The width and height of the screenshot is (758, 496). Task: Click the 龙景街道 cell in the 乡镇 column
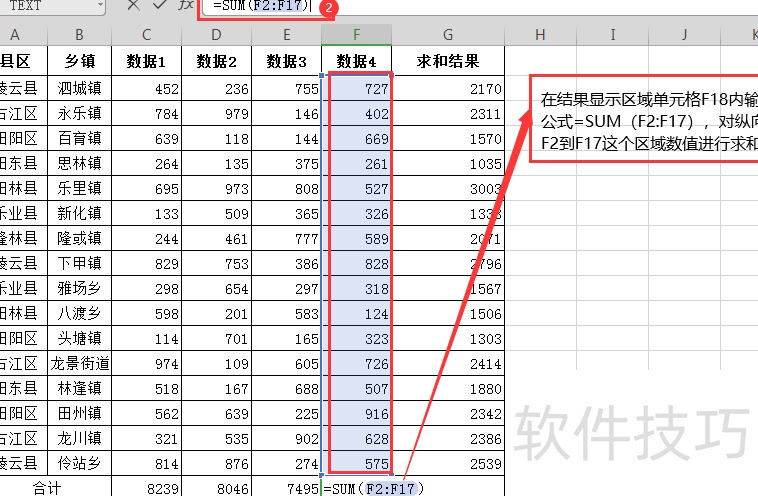coord(80,363)
